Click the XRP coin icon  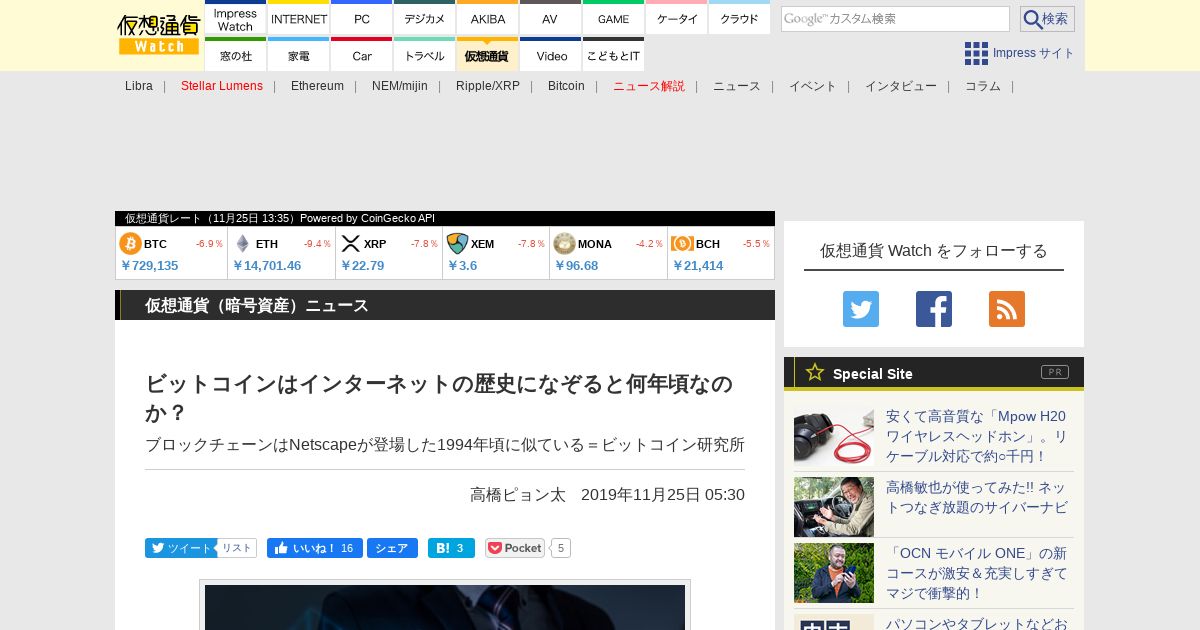click(350, 243)
